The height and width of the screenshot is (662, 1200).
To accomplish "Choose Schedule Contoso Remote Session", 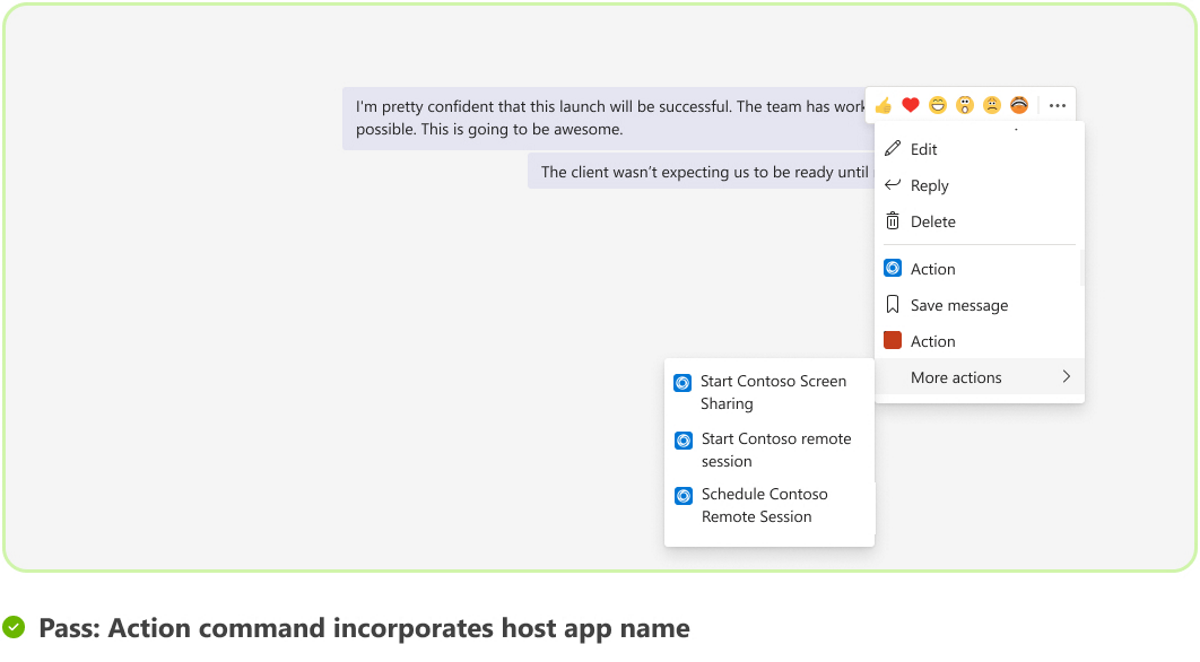I will 764,505.
